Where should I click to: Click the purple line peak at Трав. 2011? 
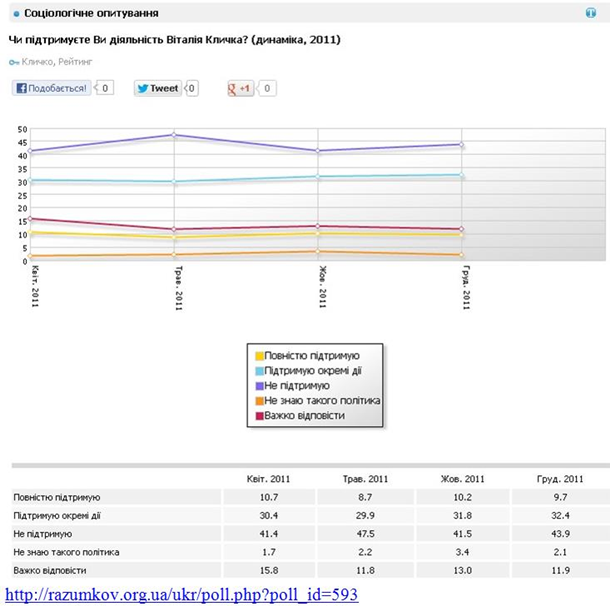[175, 135]
